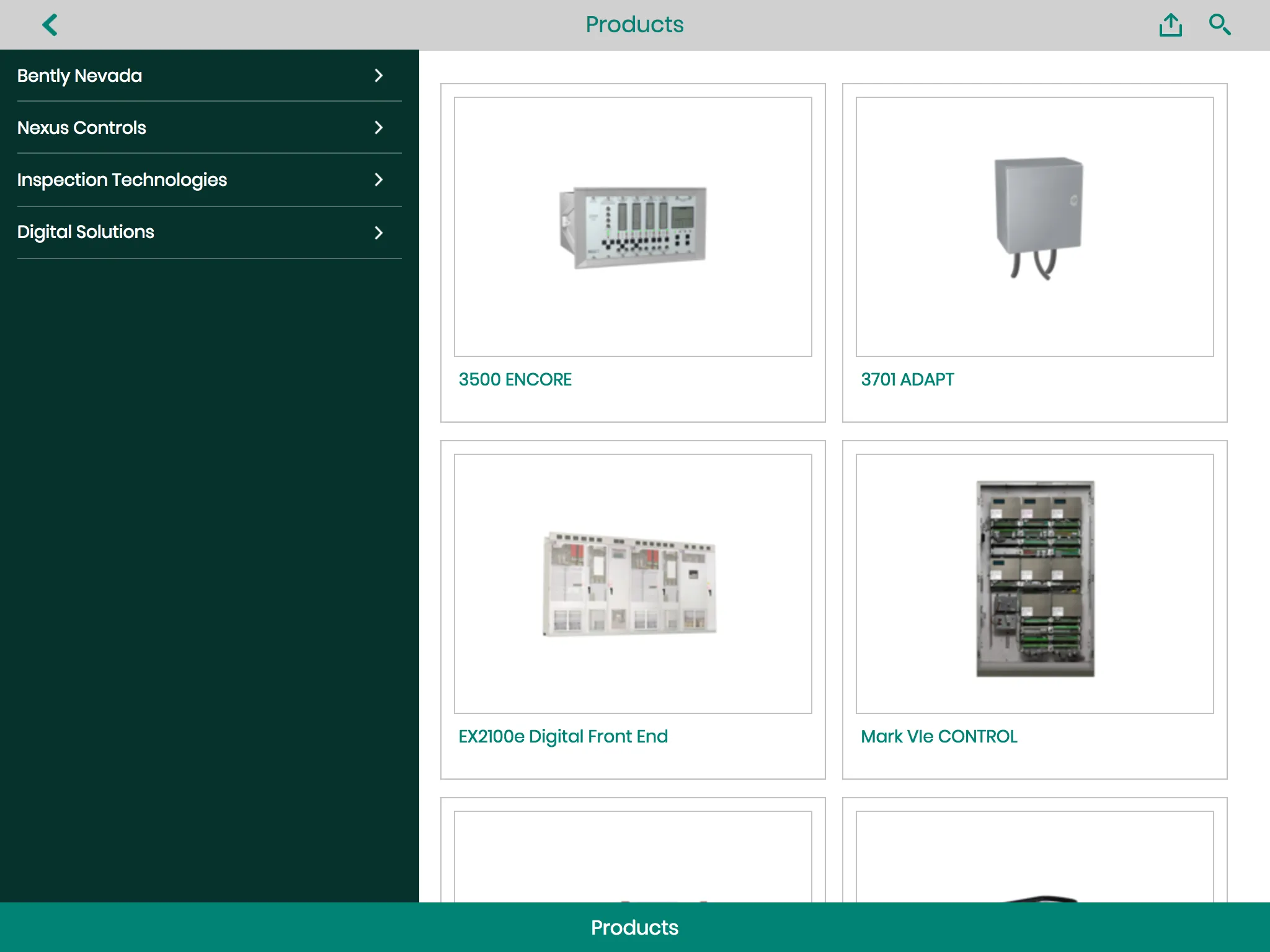Click the 3701 ADAPT label
1270x952 pixels.
[907, 379]
